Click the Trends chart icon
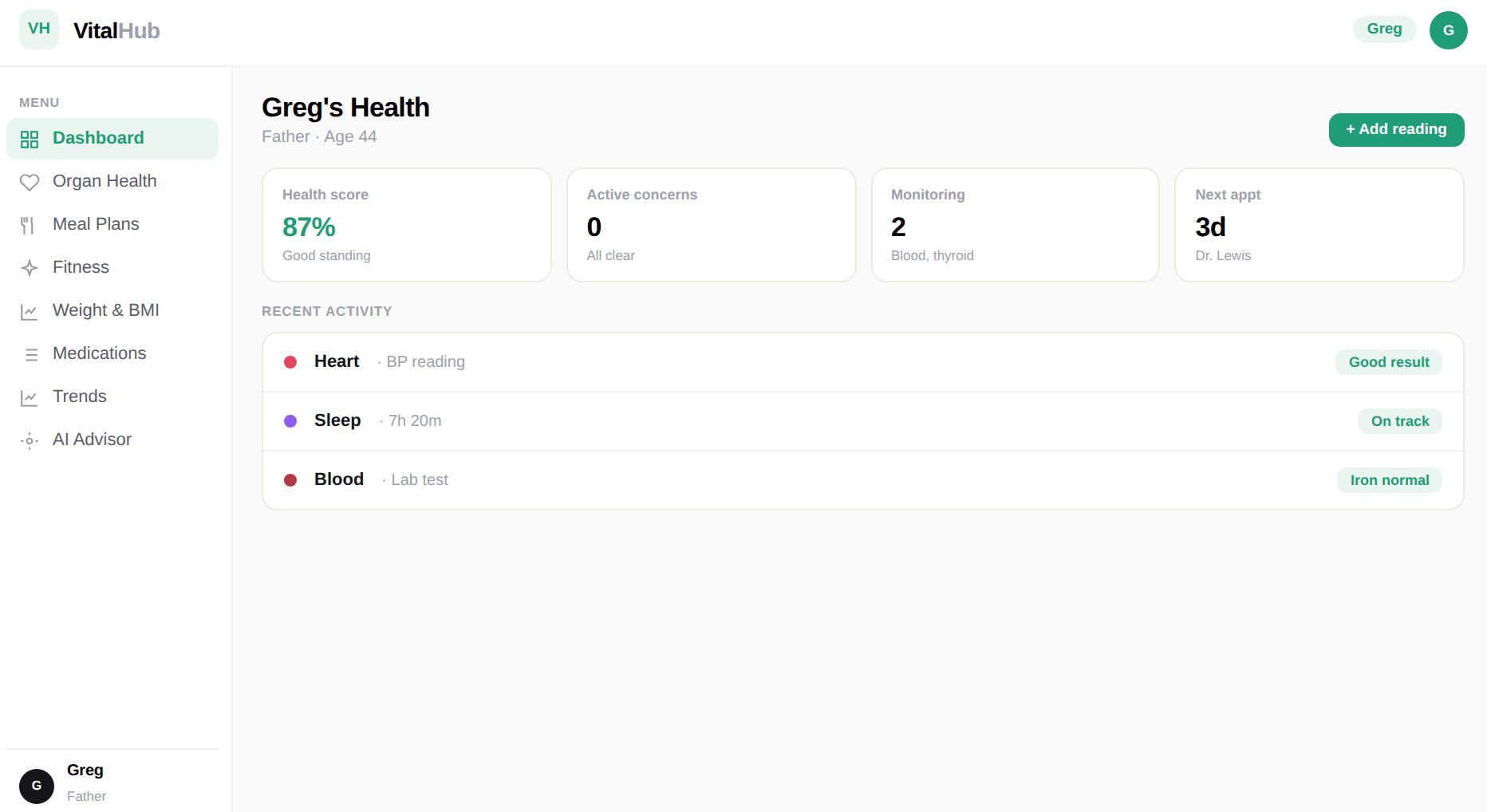The image size is (1487, 812). click(30, 397)
